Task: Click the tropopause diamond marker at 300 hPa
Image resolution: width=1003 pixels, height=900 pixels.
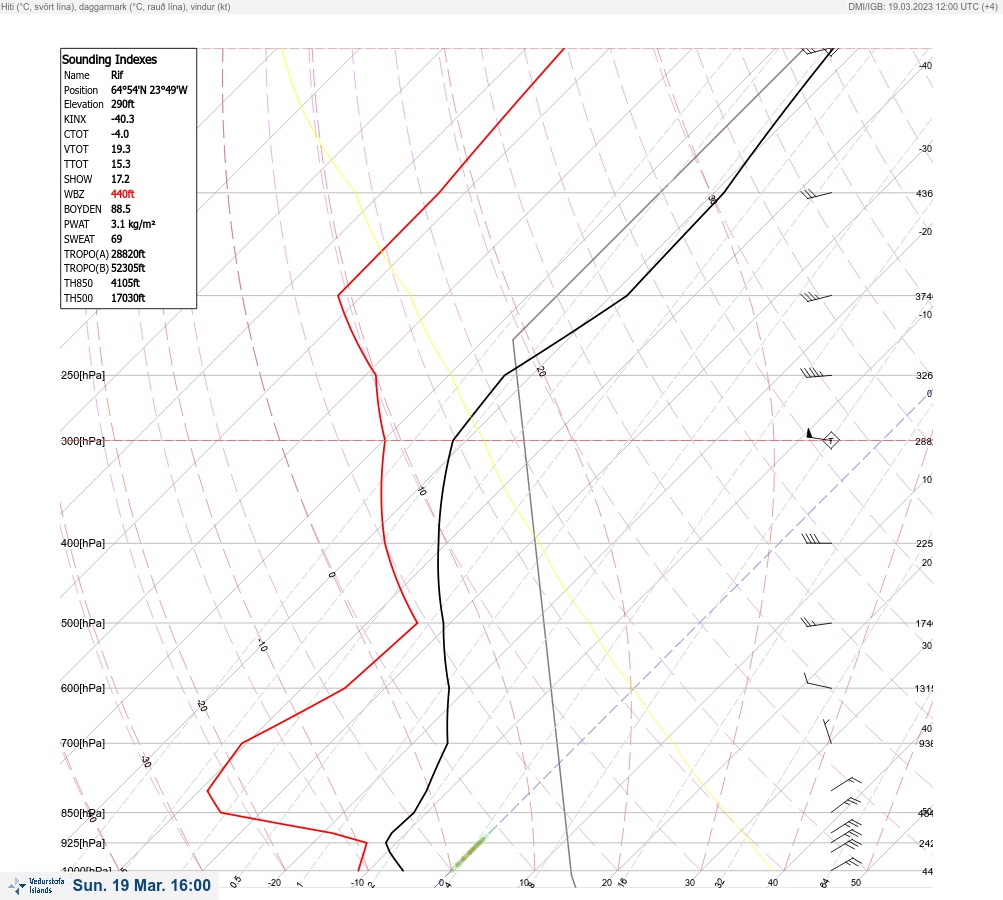Action: point(830,441)
